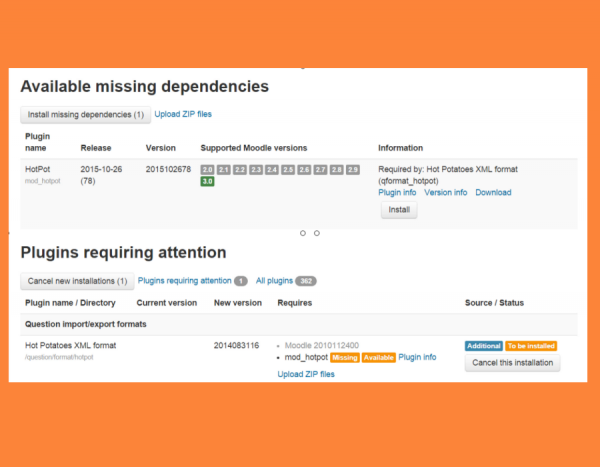Click the green 3.0 version badge

207,182
